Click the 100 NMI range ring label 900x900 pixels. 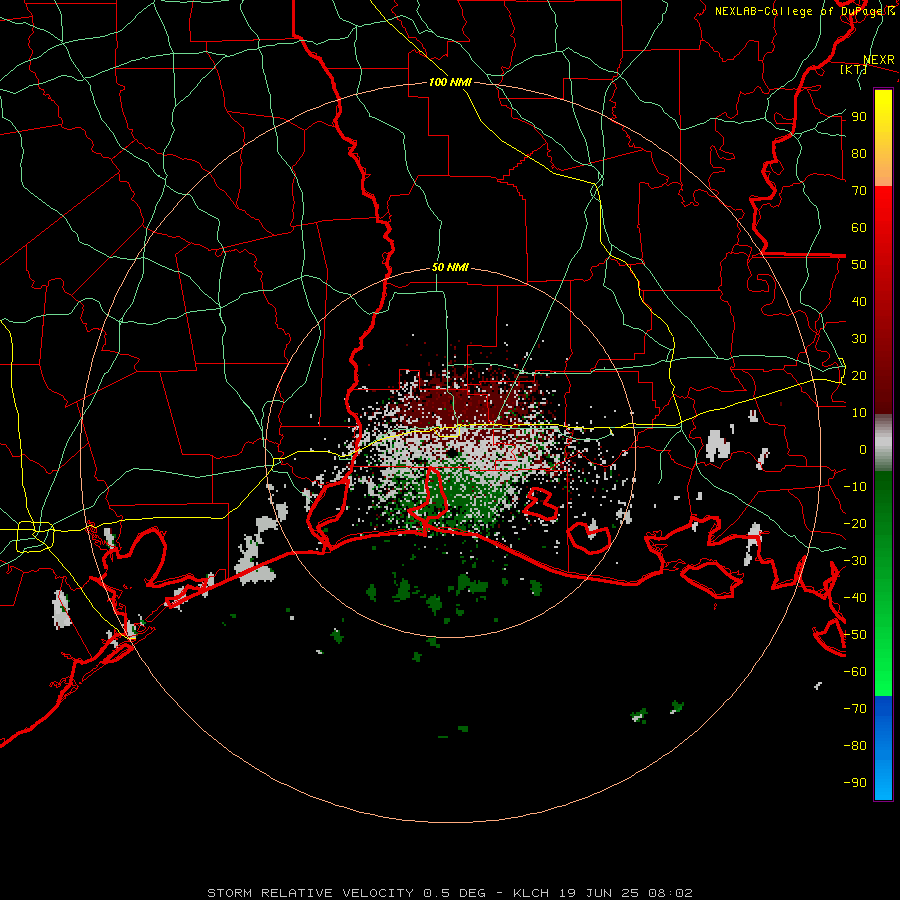point(450,82)
